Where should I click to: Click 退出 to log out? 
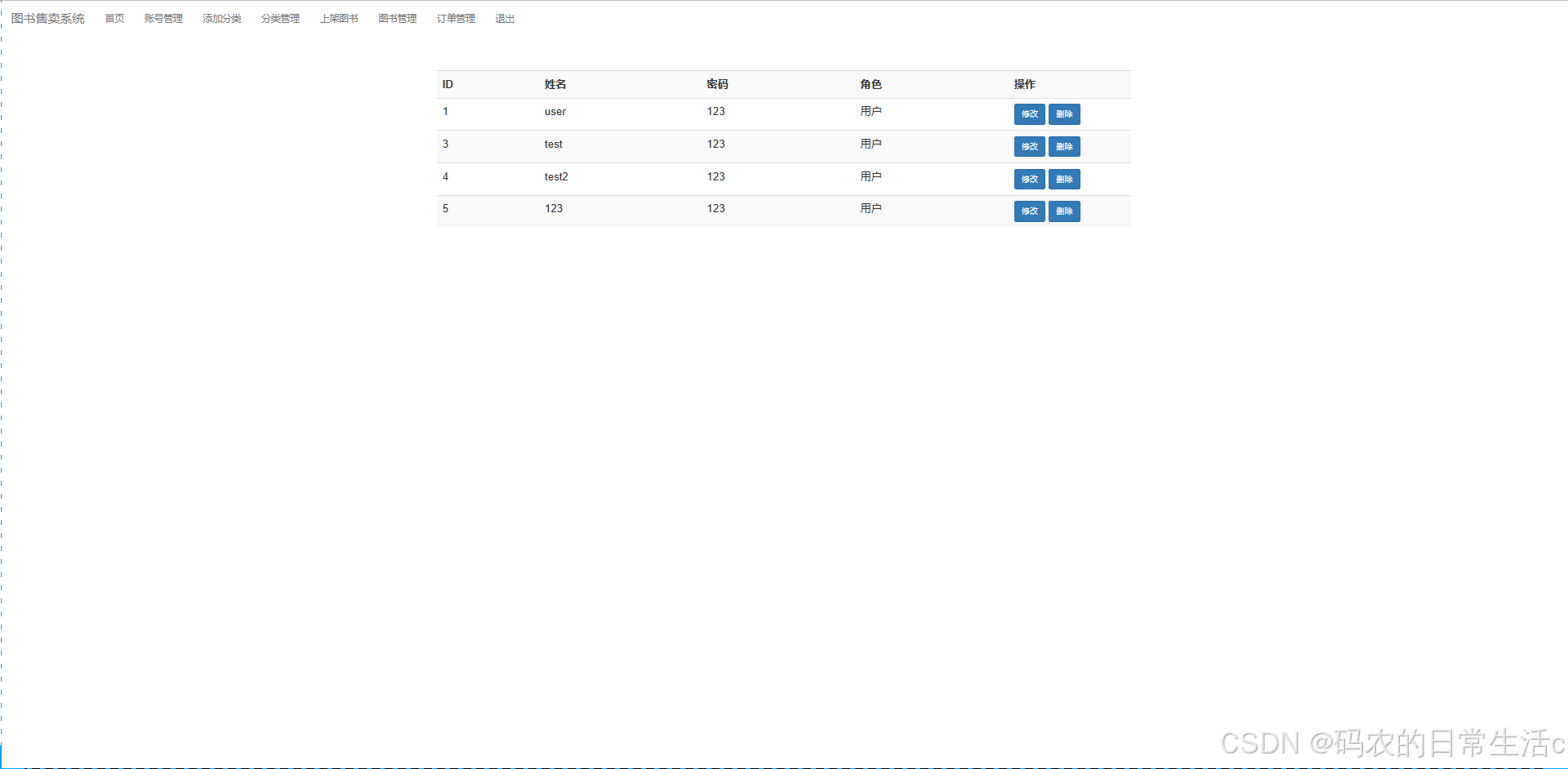coord(503,18)
